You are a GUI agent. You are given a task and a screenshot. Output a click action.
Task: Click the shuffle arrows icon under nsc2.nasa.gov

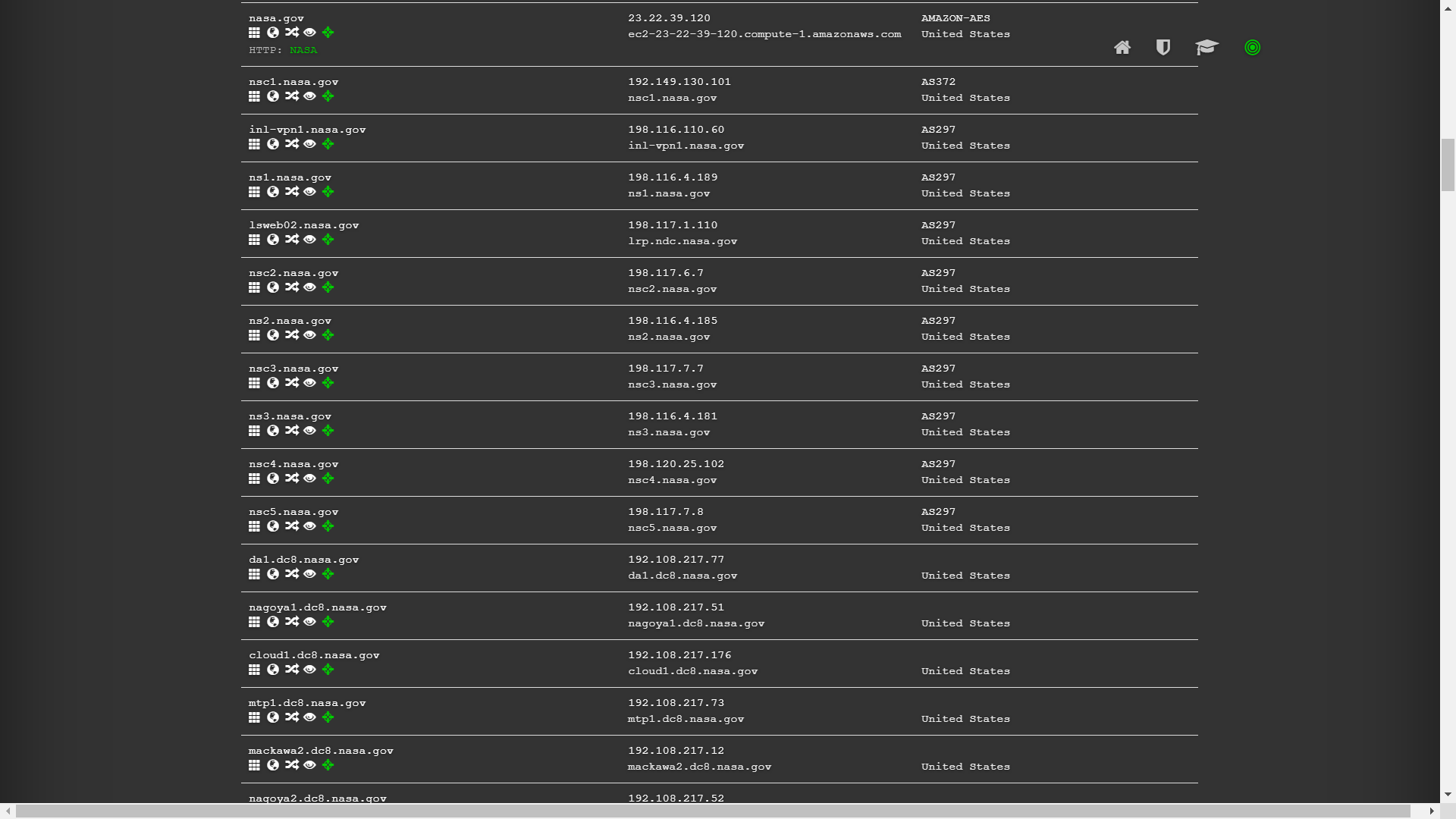click(292, 287)
